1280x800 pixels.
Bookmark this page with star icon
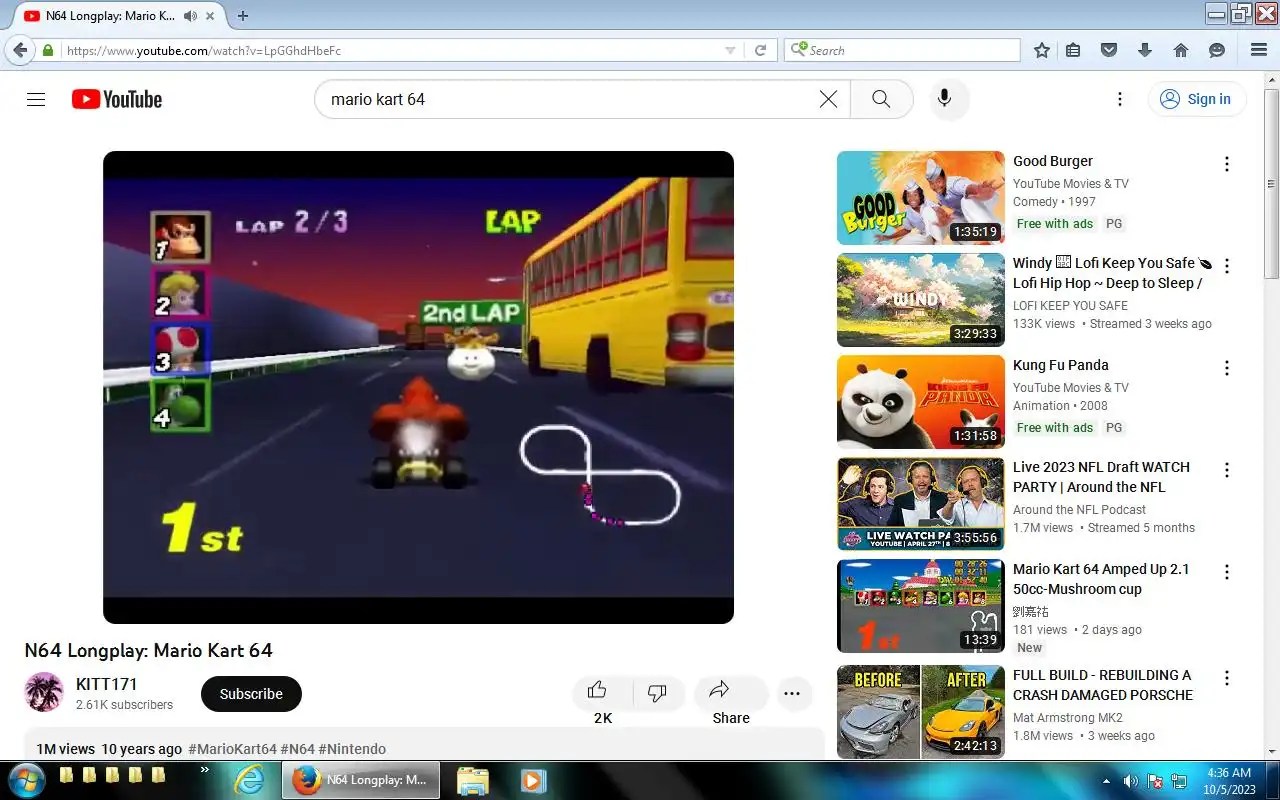click(1042, 50)
